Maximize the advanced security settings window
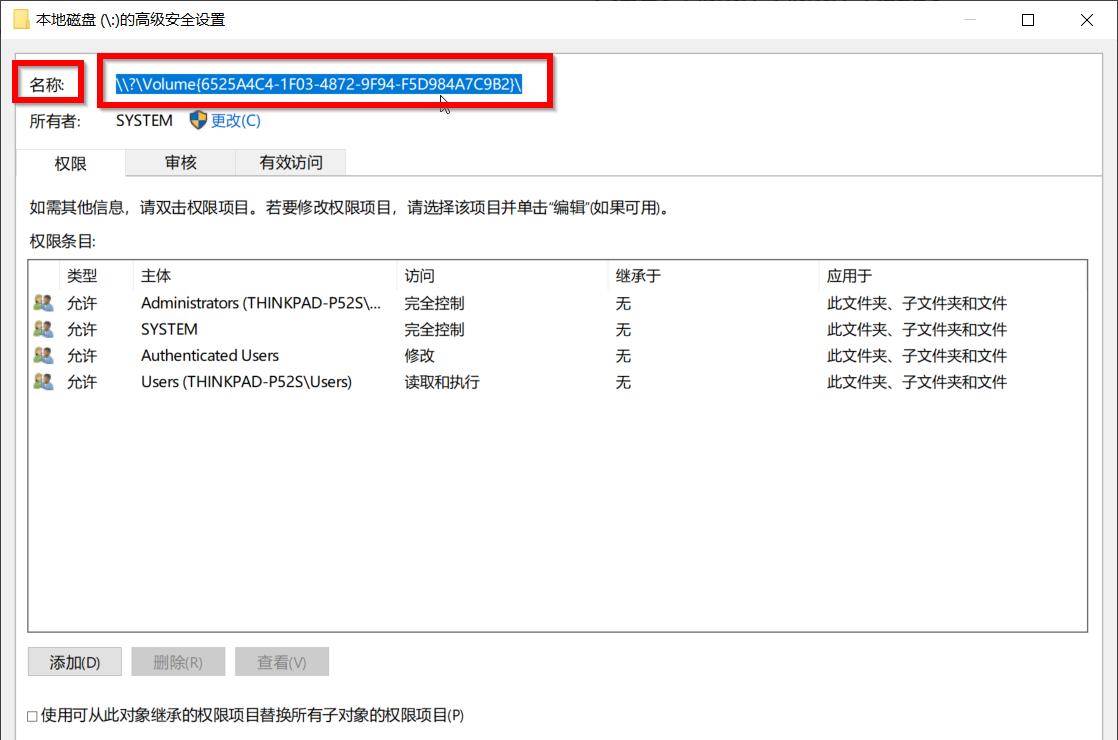1118x740 pixels. click(1027, 20)
